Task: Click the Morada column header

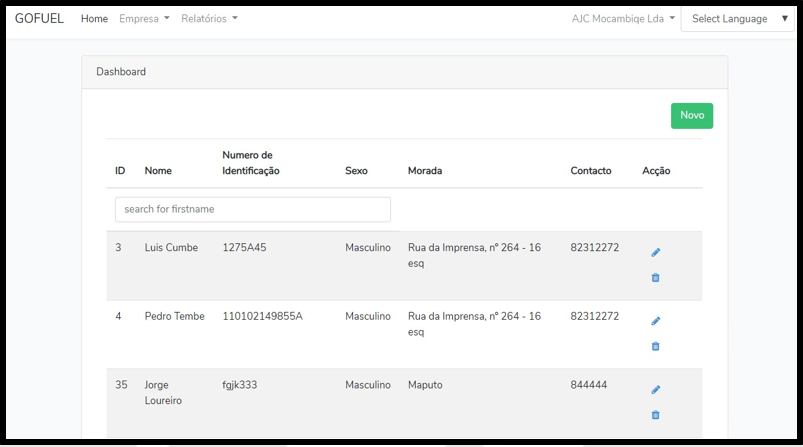Action: pyautogui.click(x=425, y=171)
